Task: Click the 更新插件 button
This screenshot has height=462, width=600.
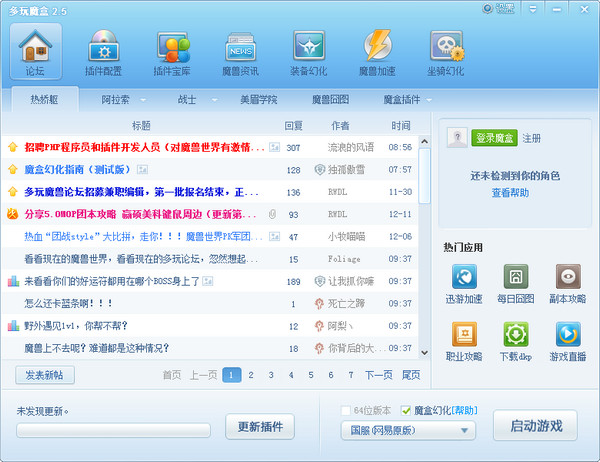Action: coord(260,426)
